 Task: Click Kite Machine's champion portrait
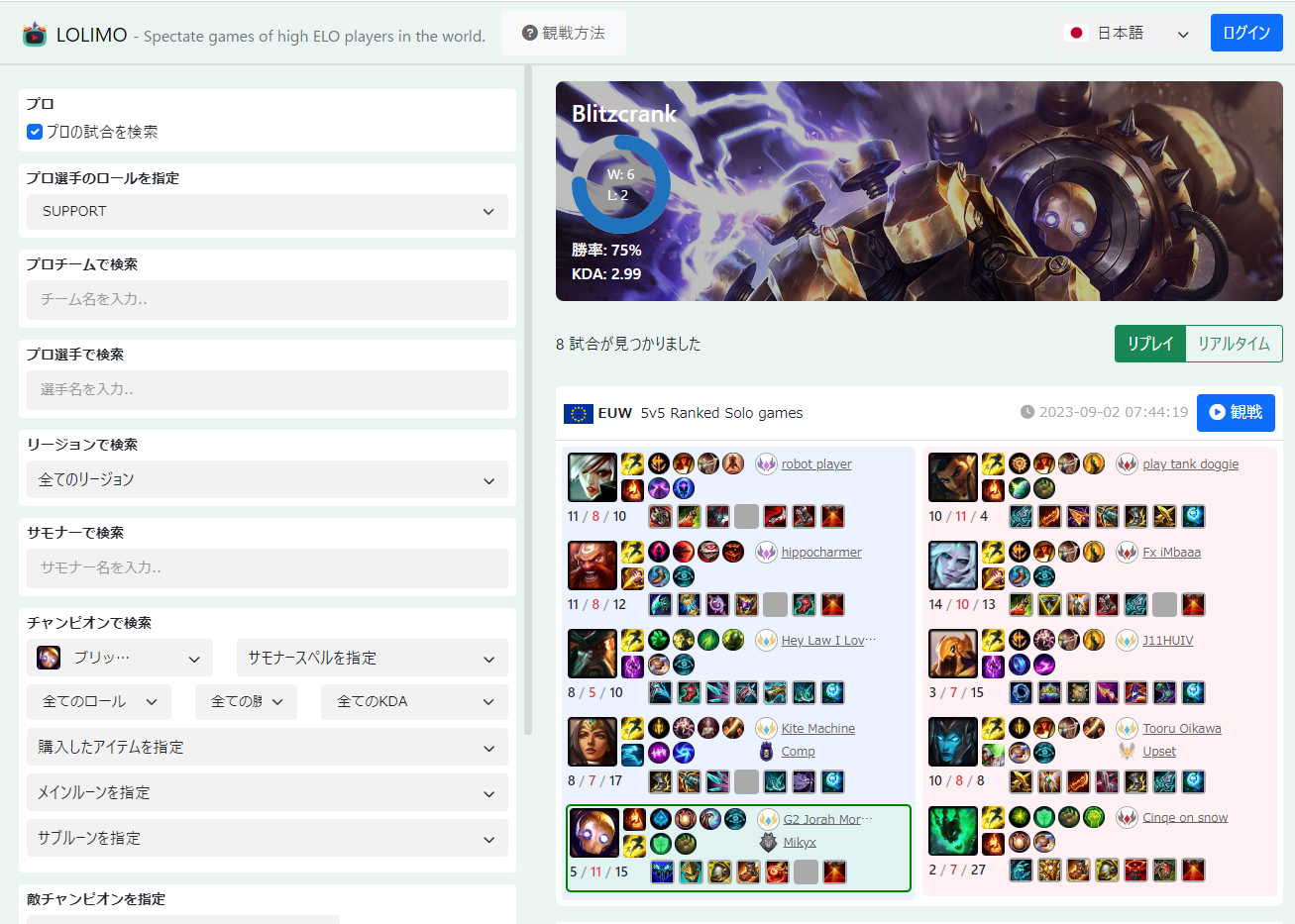click(593, 742)
